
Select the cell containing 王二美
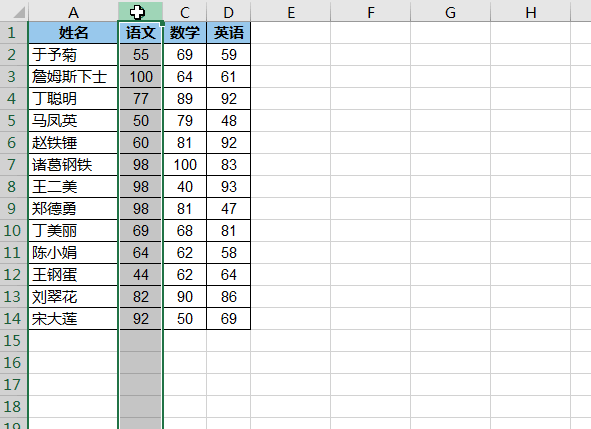73,187
